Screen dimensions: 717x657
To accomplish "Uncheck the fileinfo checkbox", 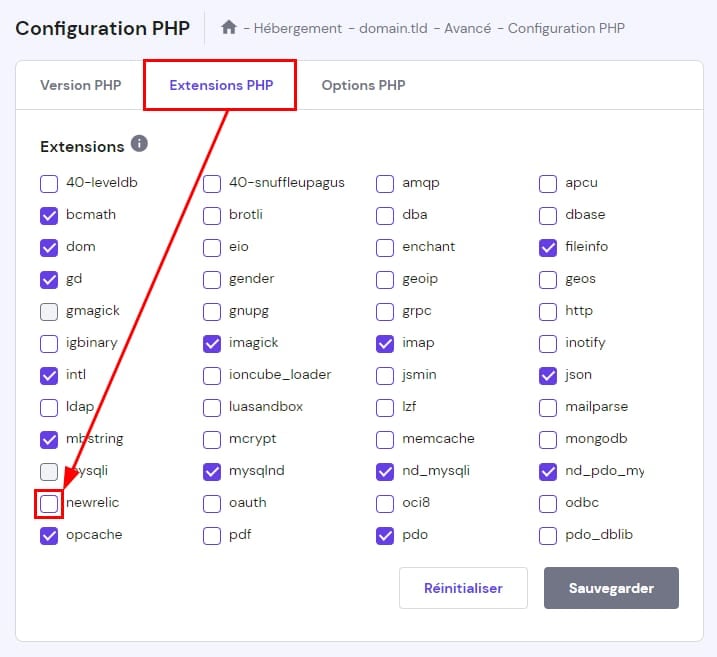I will coord(548,247).
